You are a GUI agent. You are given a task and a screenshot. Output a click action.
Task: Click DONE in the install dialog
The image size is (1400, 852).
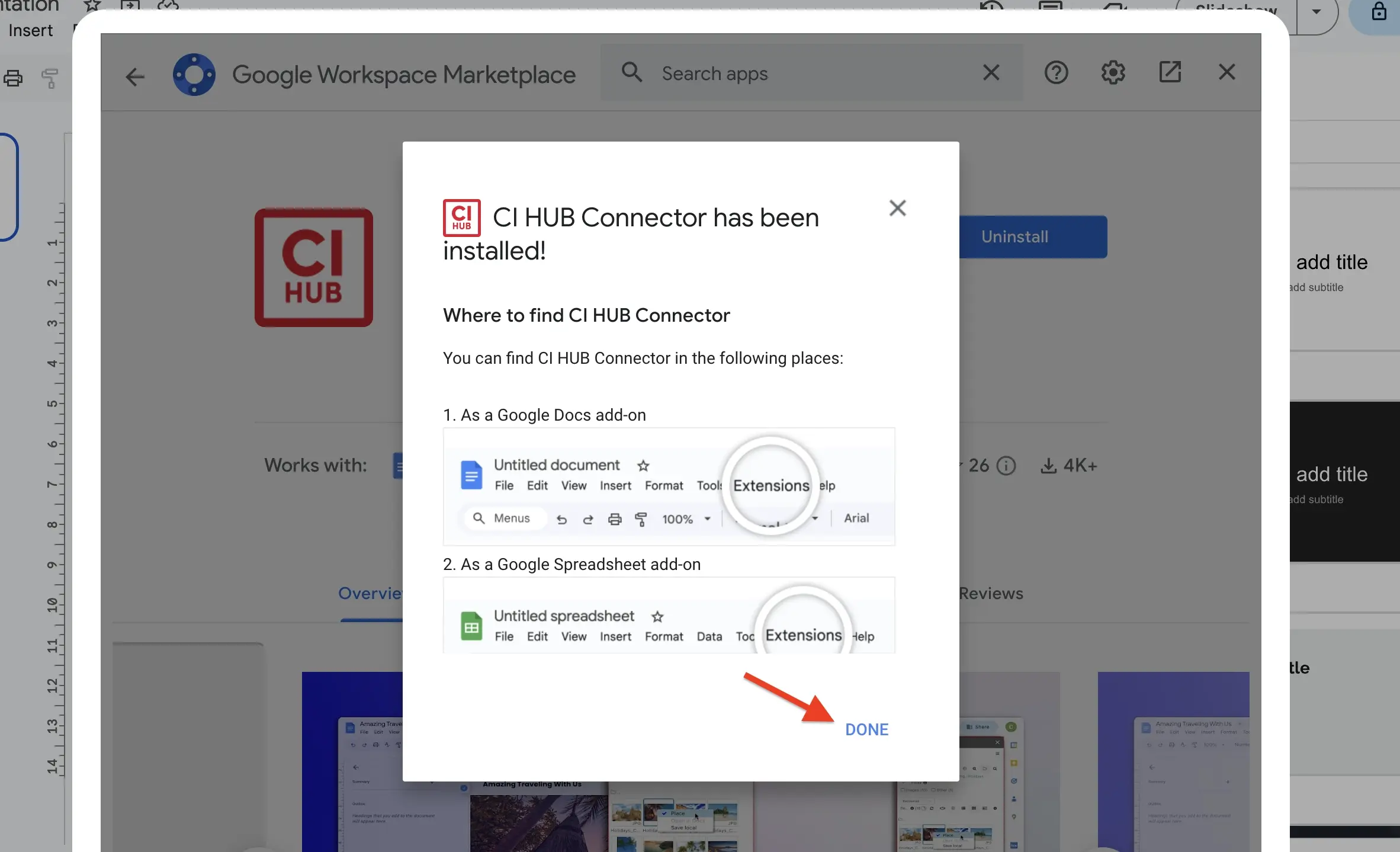click(866, 729)
